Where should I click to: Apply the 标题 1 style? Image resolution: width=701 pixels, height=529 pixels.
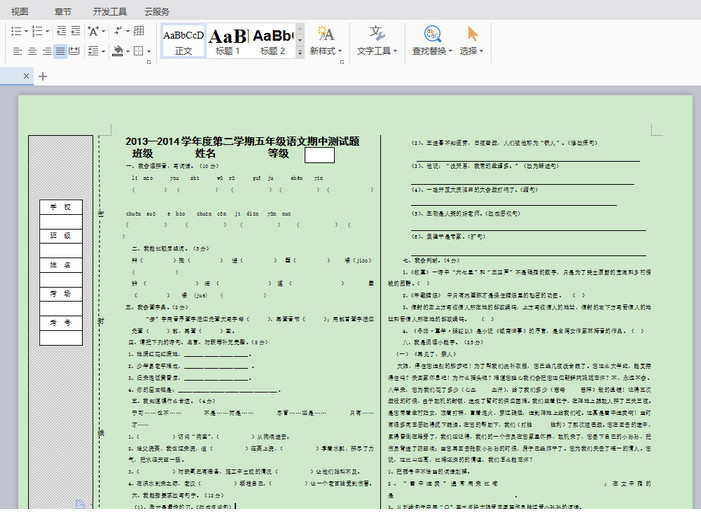coord(228,41)
